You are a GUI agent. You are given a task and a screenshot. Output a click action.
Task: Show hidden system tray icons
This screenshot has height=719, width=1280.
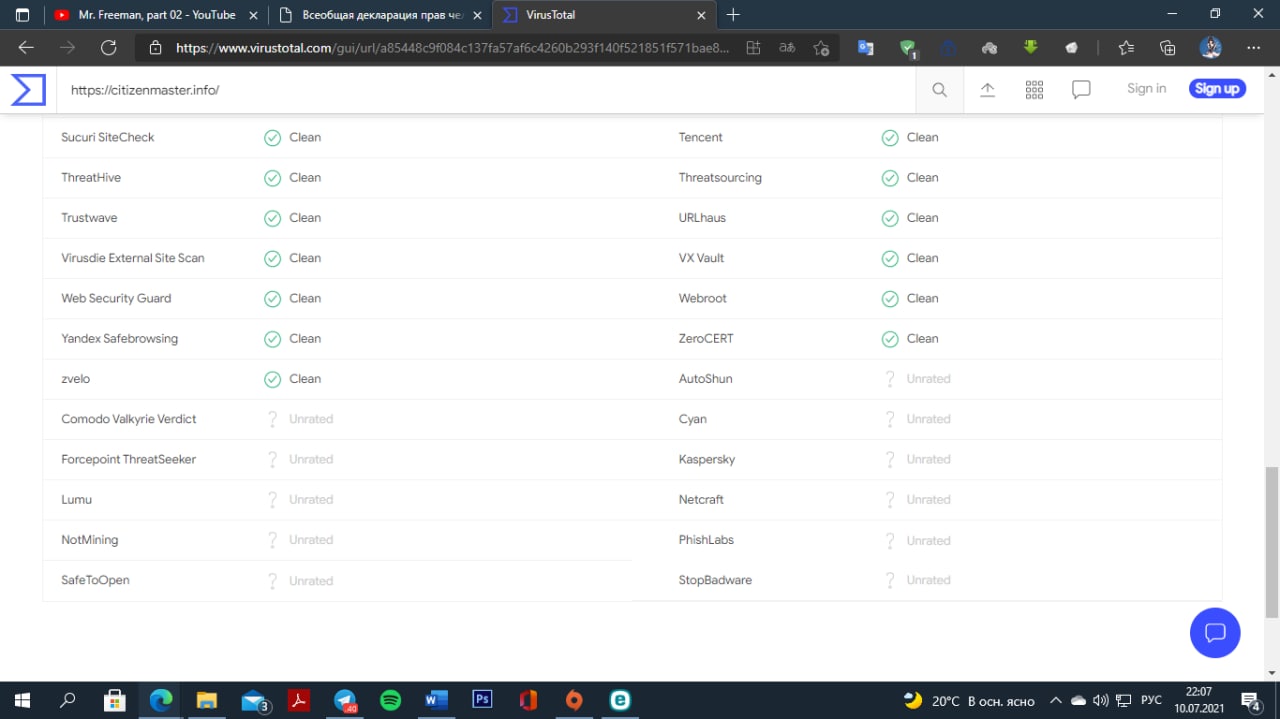[x=1055, y=700]
